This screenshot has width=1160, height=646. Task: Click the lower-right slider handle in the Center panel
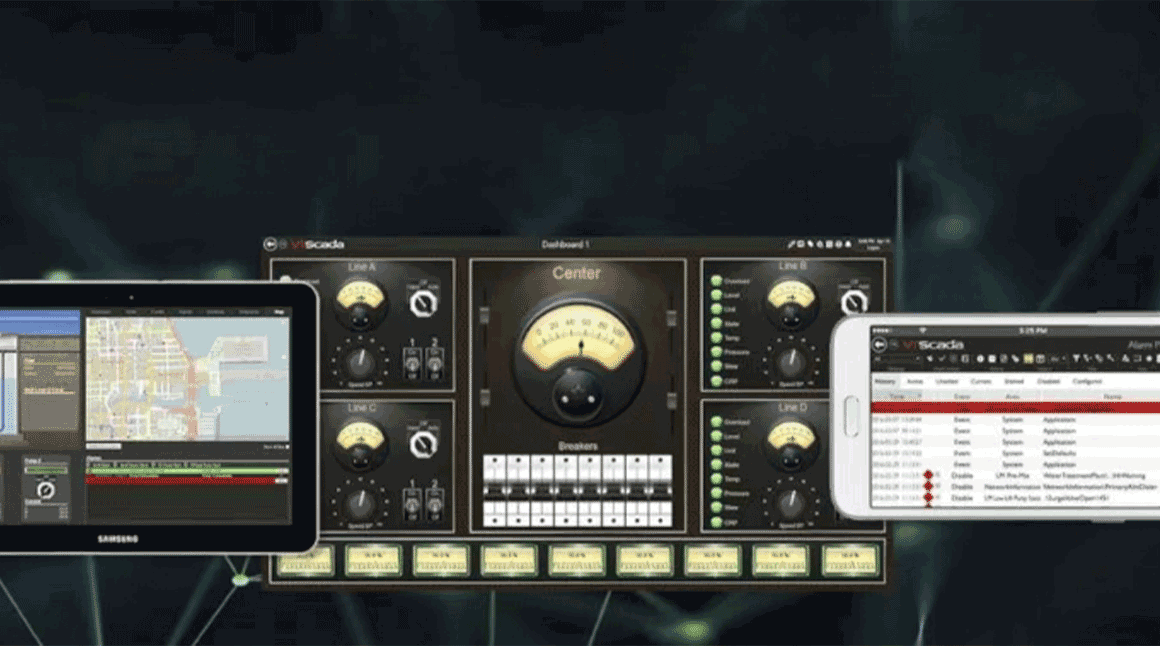[672, 400]
